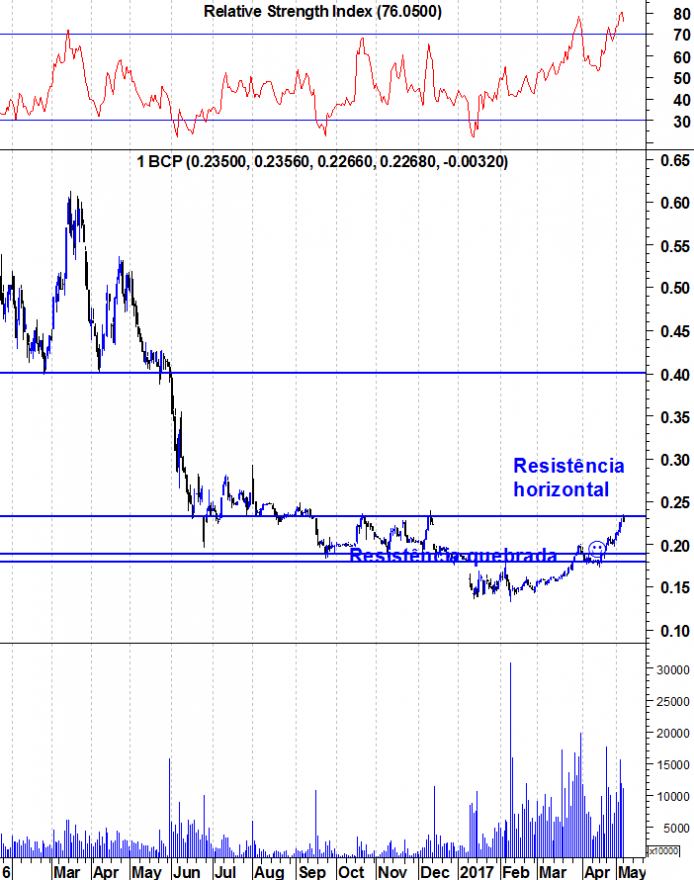Click the Aug month label
Image resolution: width=694 pixels, height=880 pixels.
pyautogui.click(x=268, y=872)
